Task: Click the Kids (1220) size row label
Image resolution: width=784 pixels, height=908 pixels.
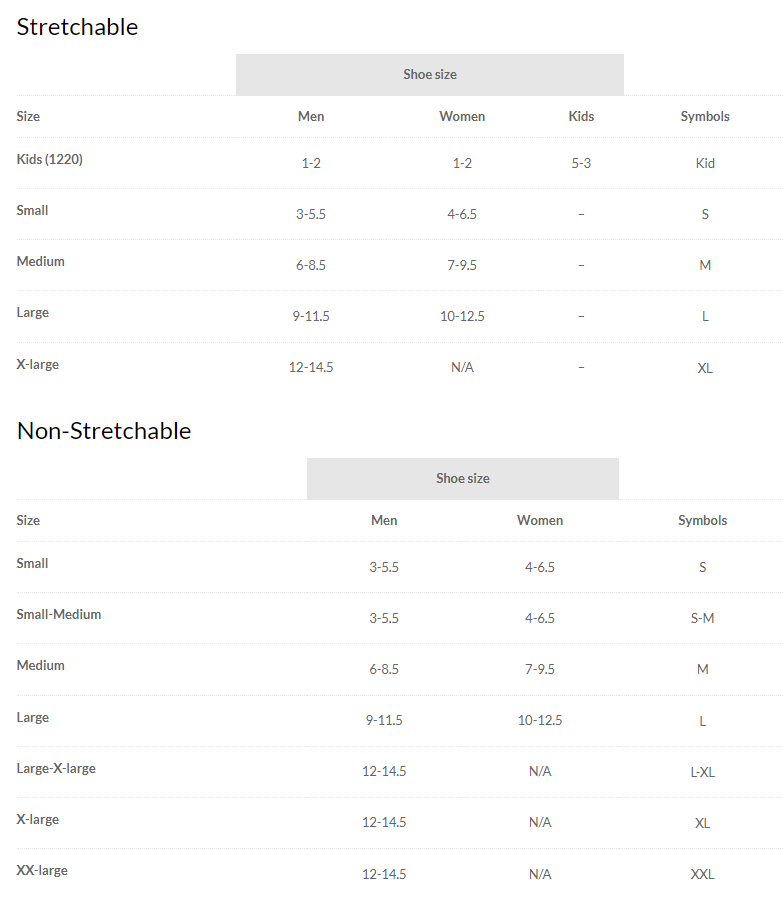Action: click(50, 159)
